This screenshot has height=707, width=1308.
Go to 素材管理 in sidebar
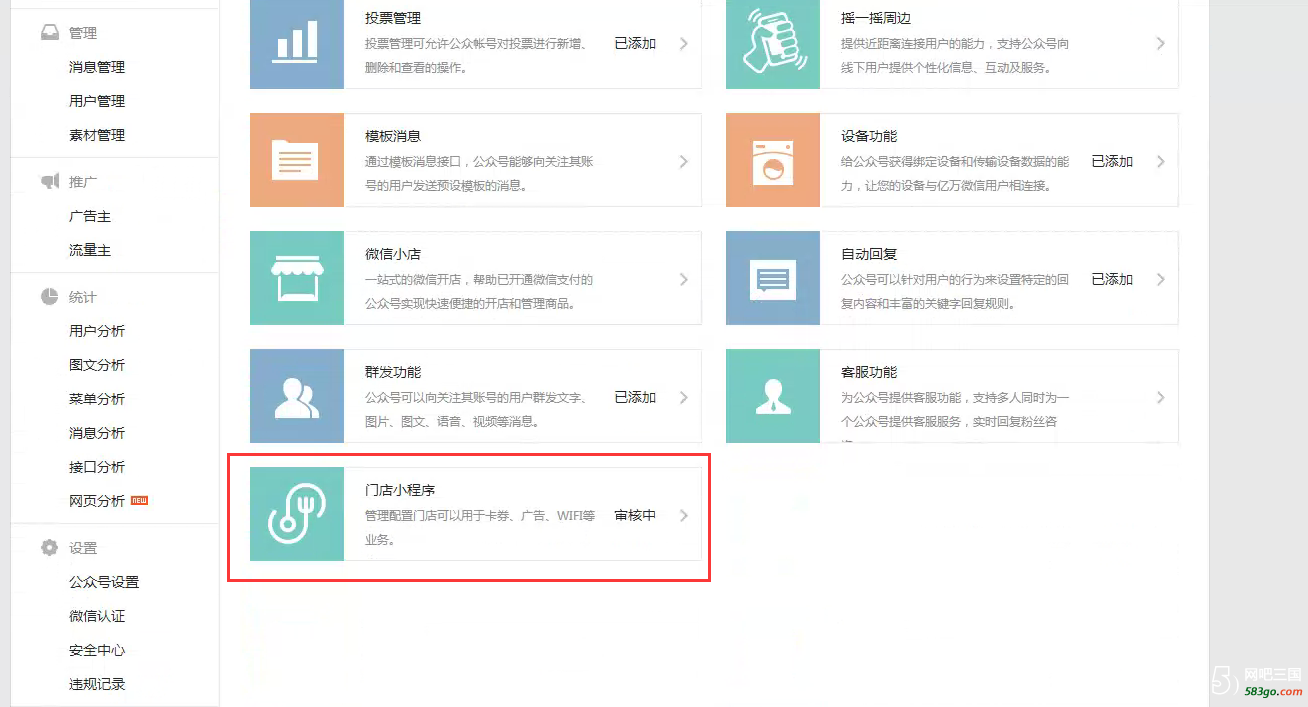coord(97,135)
